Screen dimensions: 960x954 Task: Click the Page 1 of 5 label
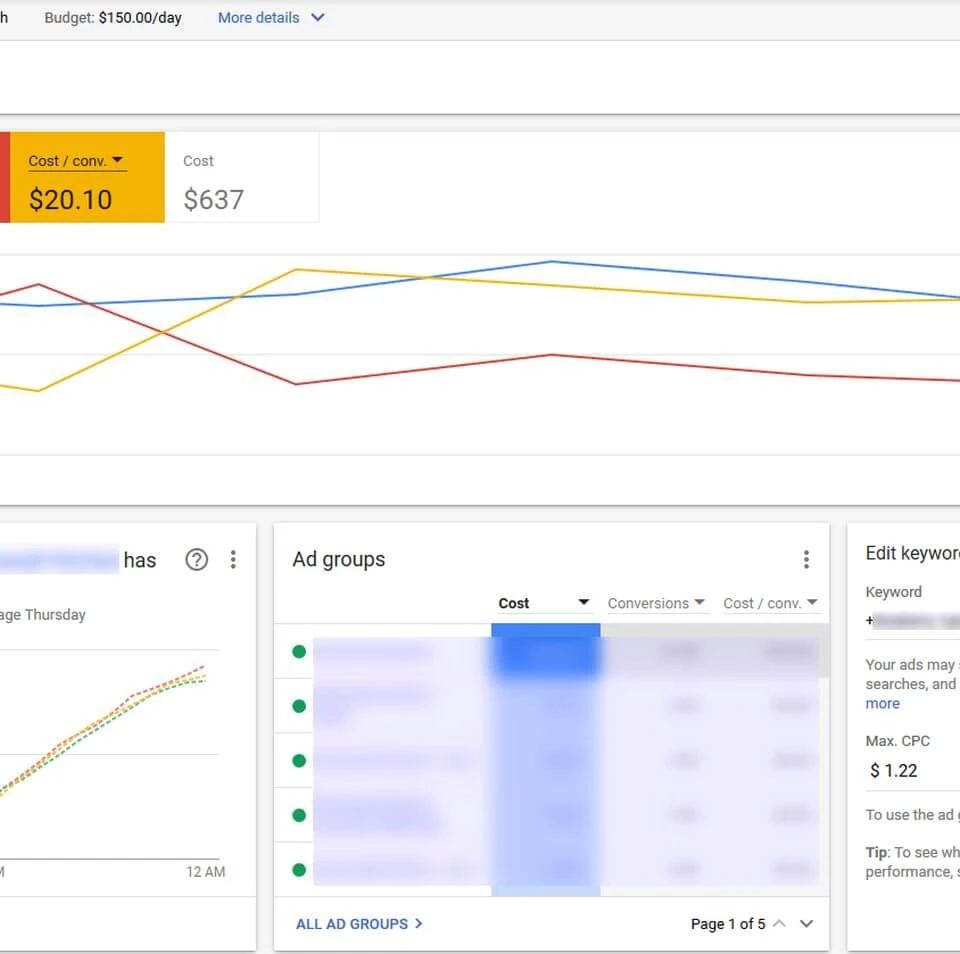point(728,924)
